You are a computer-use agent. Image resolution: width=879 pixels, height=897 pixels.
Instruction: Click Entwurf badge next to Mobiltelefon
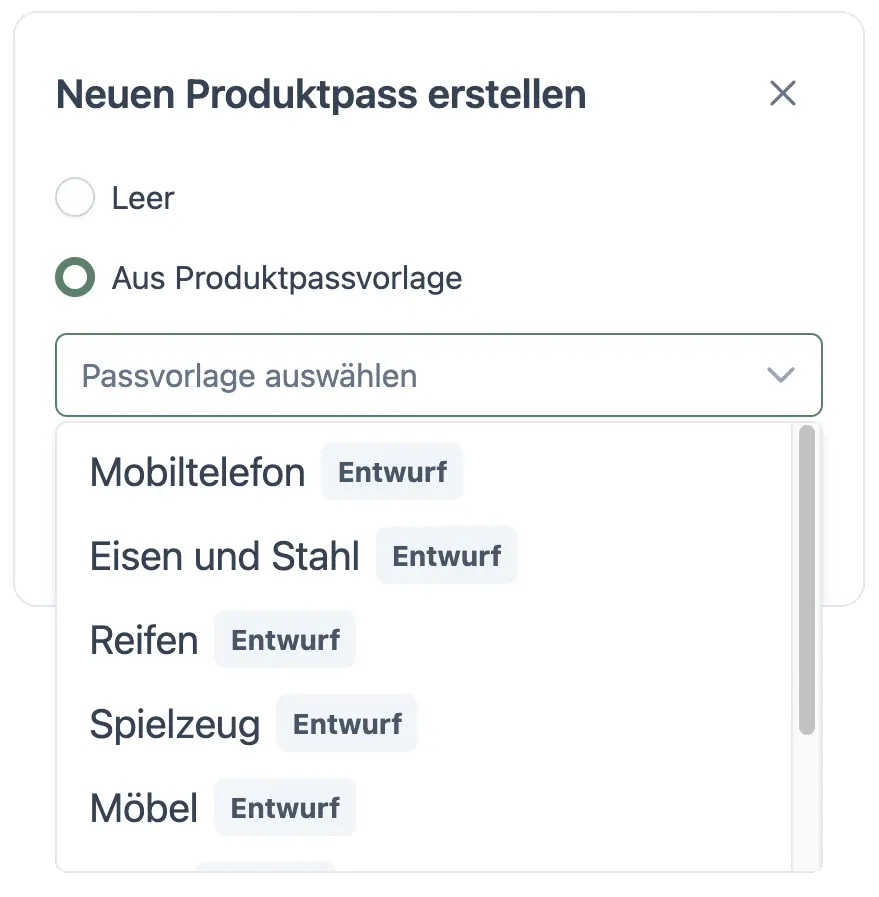pos(392,472)
